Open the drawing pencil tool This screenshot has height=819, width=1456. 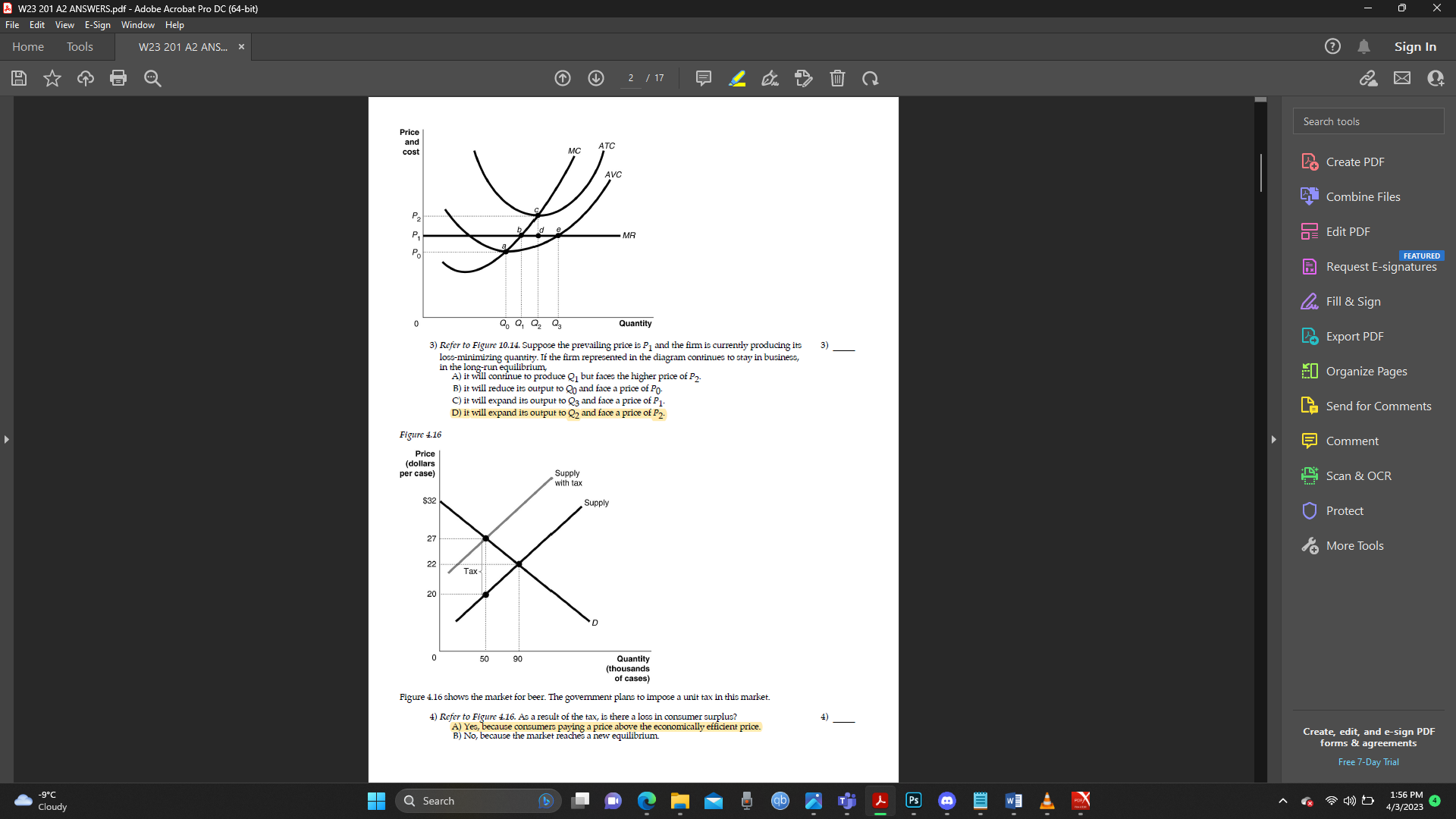click(770, 78)
